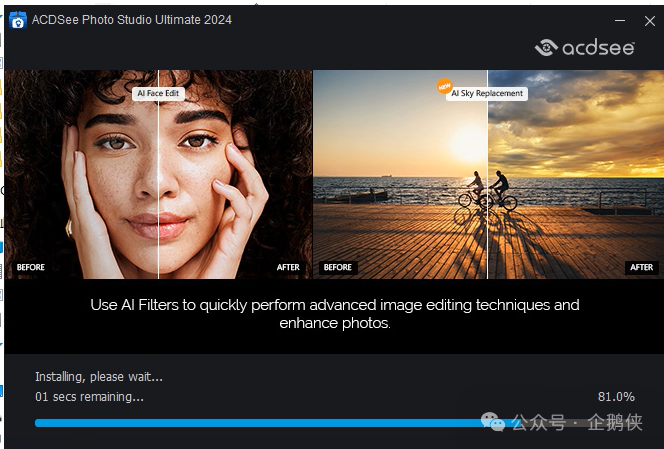This screenshot has height=449, width=664.
Task: Click the AI Sky Replacement label
Action: click(487, 93)
